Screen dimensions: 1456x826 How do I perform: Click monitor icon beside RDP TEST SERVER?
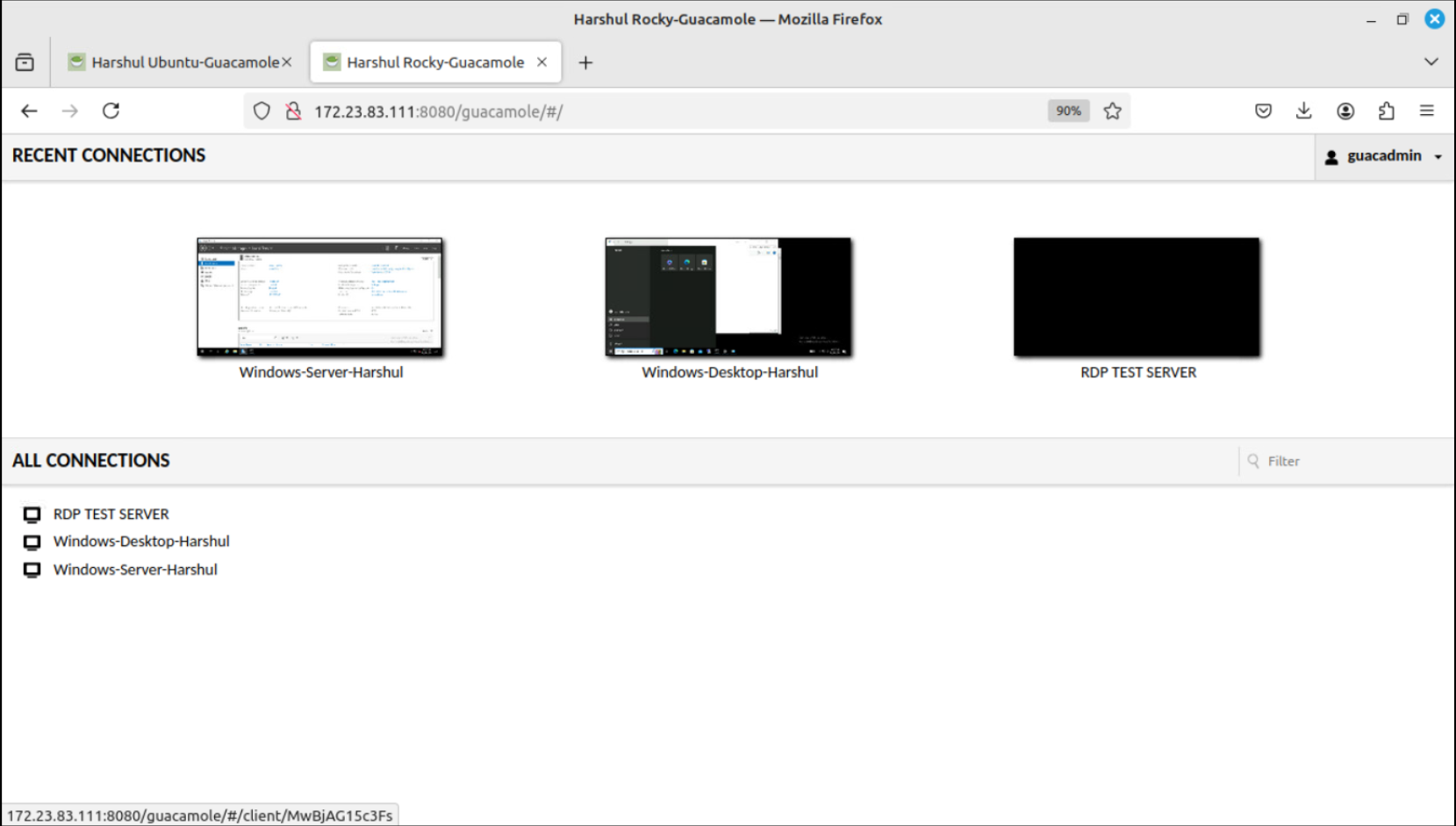point(32,514)
